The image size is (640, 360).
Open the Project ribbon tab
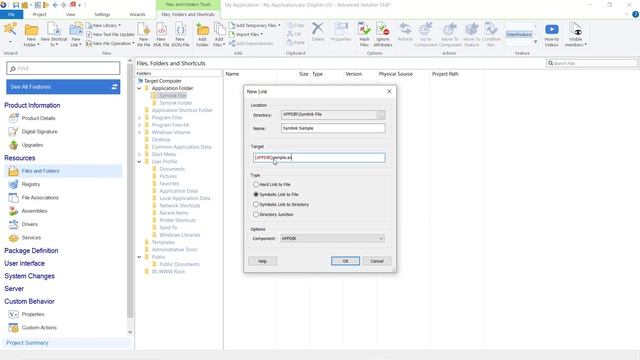[40, 14]
